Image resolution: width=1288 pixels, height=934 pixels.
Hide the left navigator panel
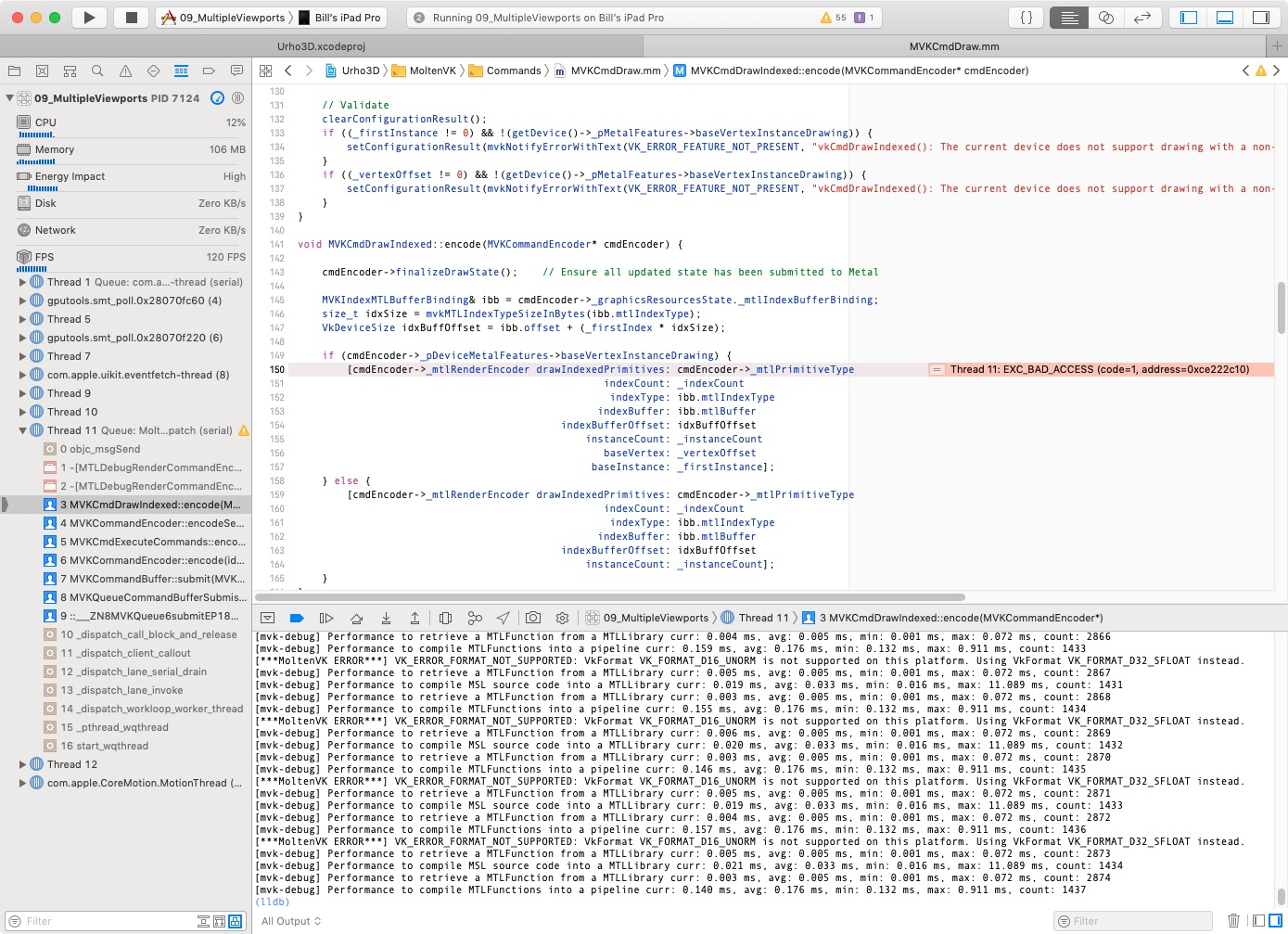point(1189,17)
